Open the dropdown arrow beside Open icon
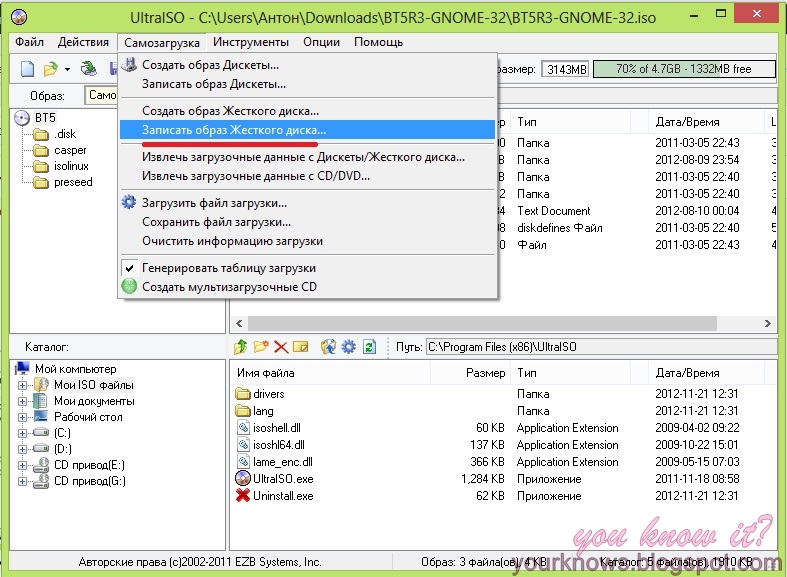Image resolution: width=787 pixels, height=577 pixels. coord(67,69)
